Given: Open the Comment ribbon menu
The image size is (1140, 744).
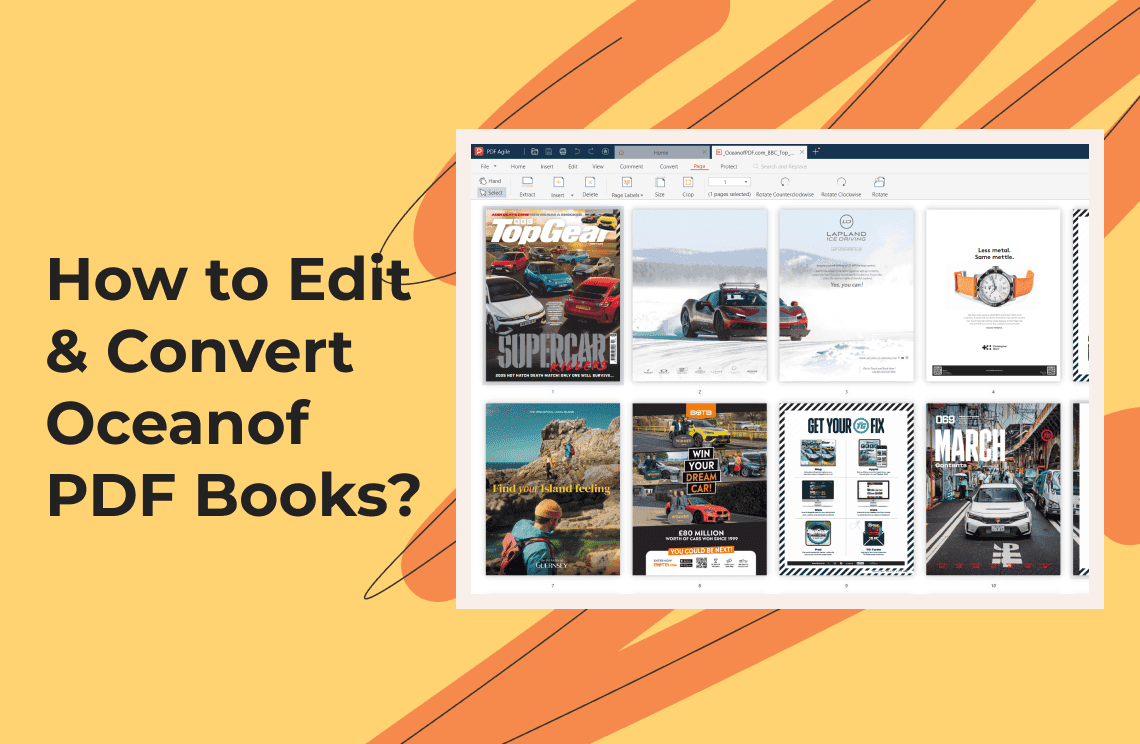Looking at the screenshot, I should pos(631,167).
